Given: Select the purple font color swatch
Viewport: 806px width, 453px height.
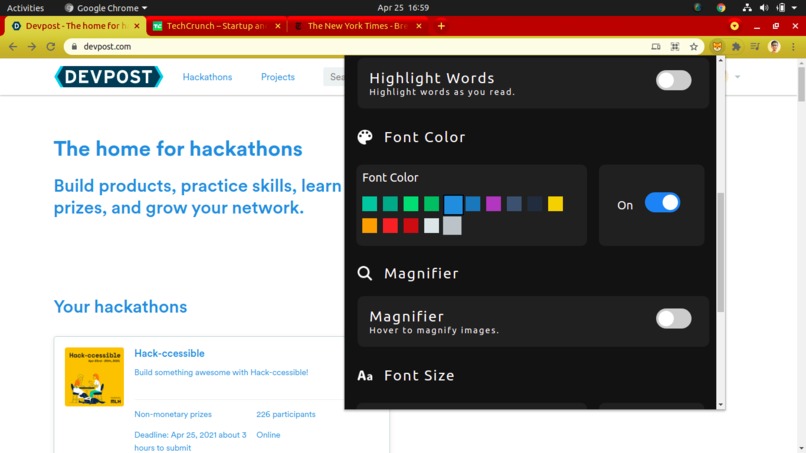Looking at the screenshot, I should pyautogui.click(x=493, y=204).
